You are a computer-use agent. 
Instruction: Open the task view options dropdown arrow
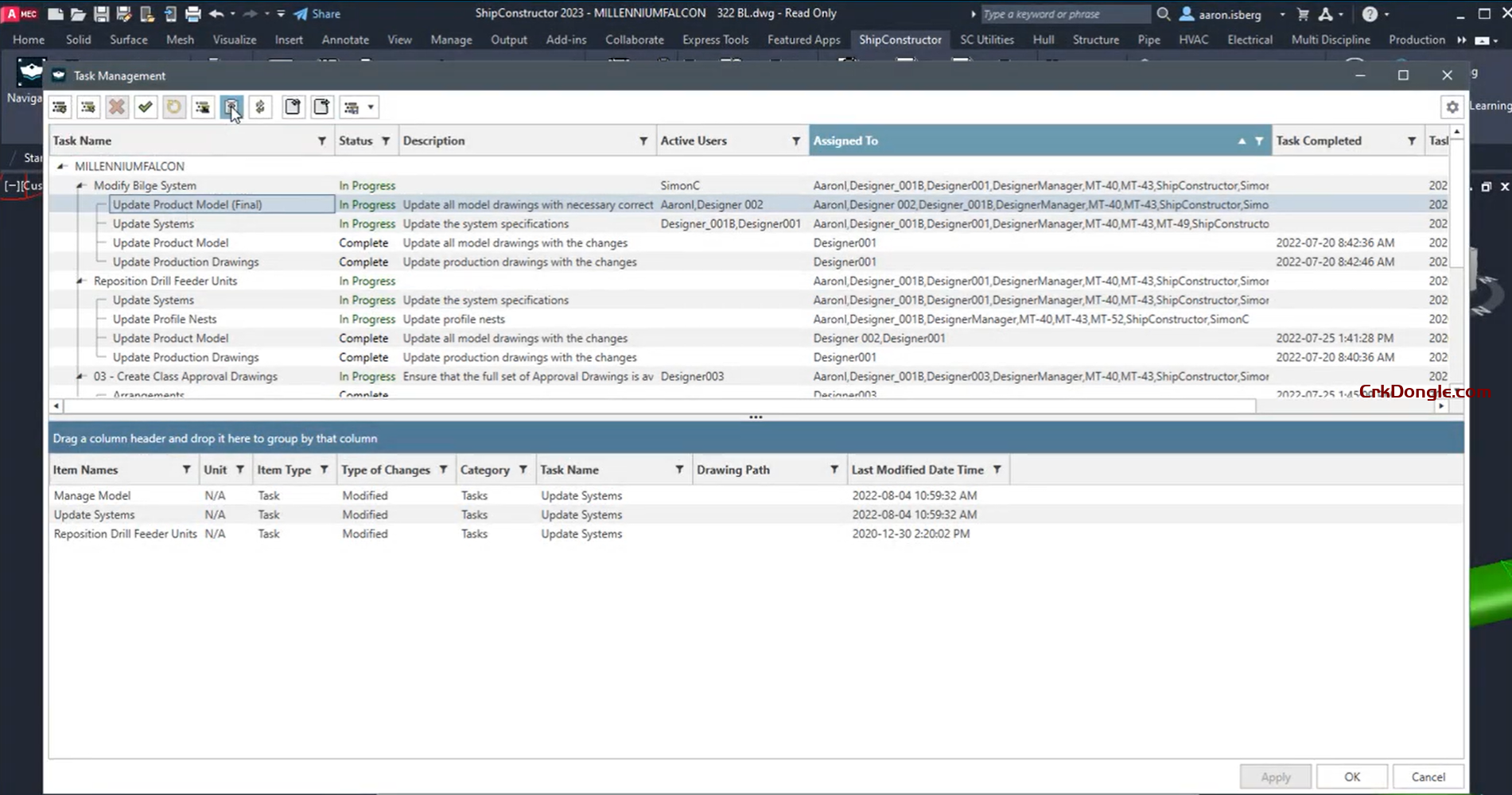[x=371, y=107]
